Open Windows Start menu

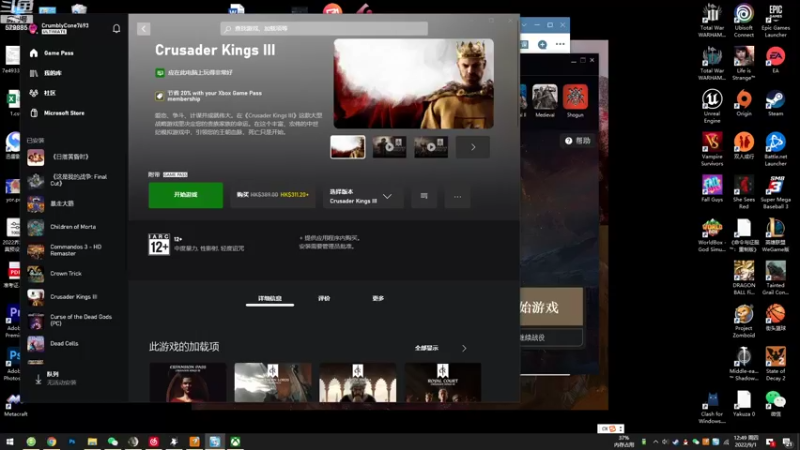(10, 442)
